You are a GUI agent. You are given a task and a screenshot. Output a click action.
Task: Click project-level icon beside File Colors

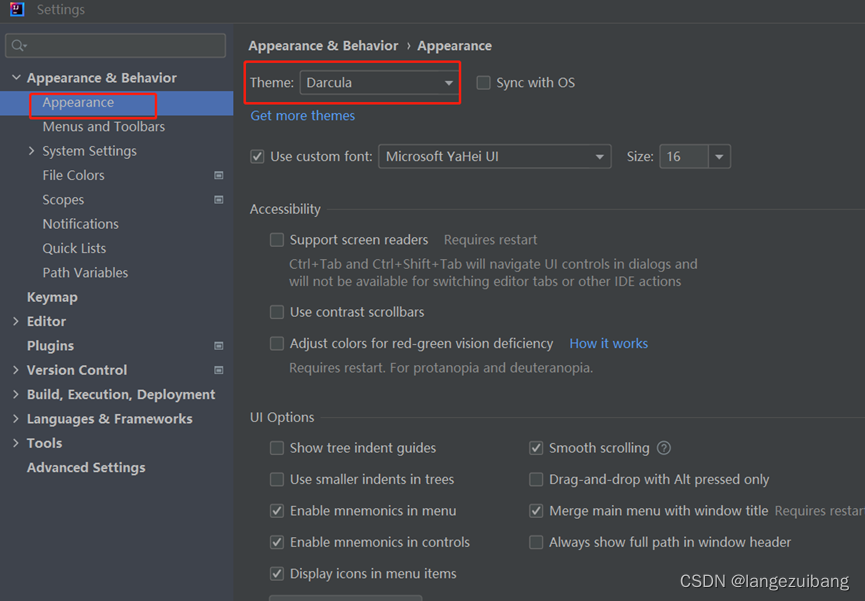point(219,175)
